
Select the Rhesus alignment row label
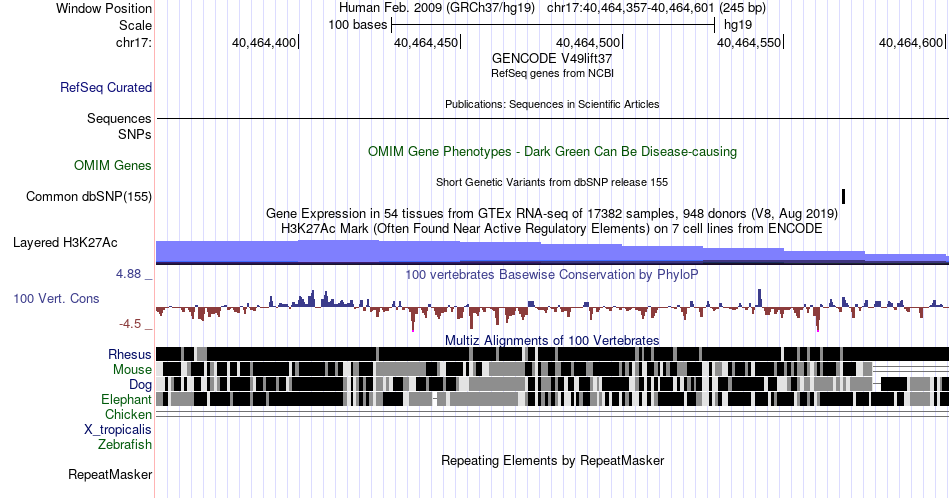click(130, 354)
